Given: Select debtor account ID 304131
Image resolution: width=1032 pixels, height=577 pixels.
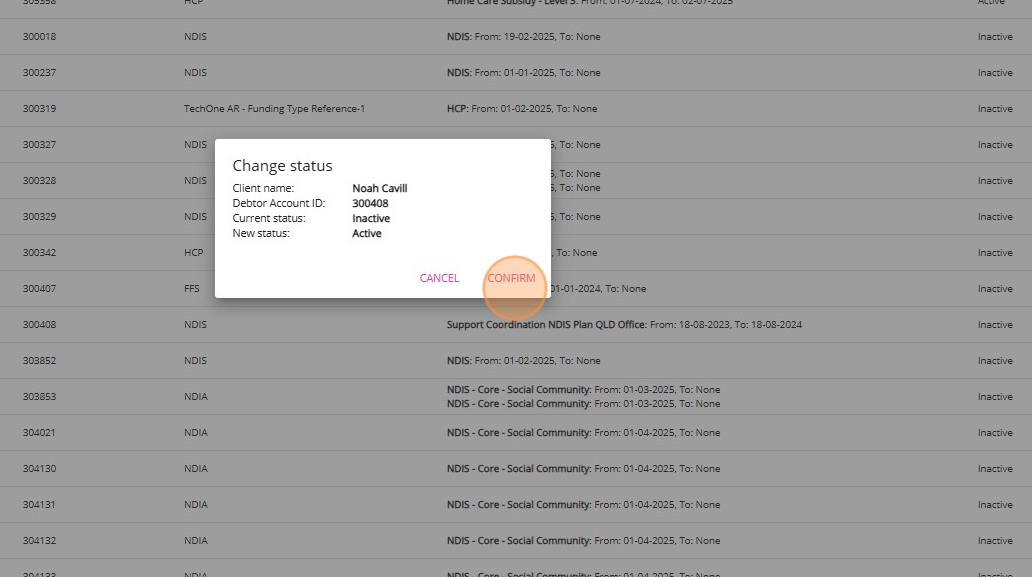Looking at the screenshot, I should click(x=39, y=505).
